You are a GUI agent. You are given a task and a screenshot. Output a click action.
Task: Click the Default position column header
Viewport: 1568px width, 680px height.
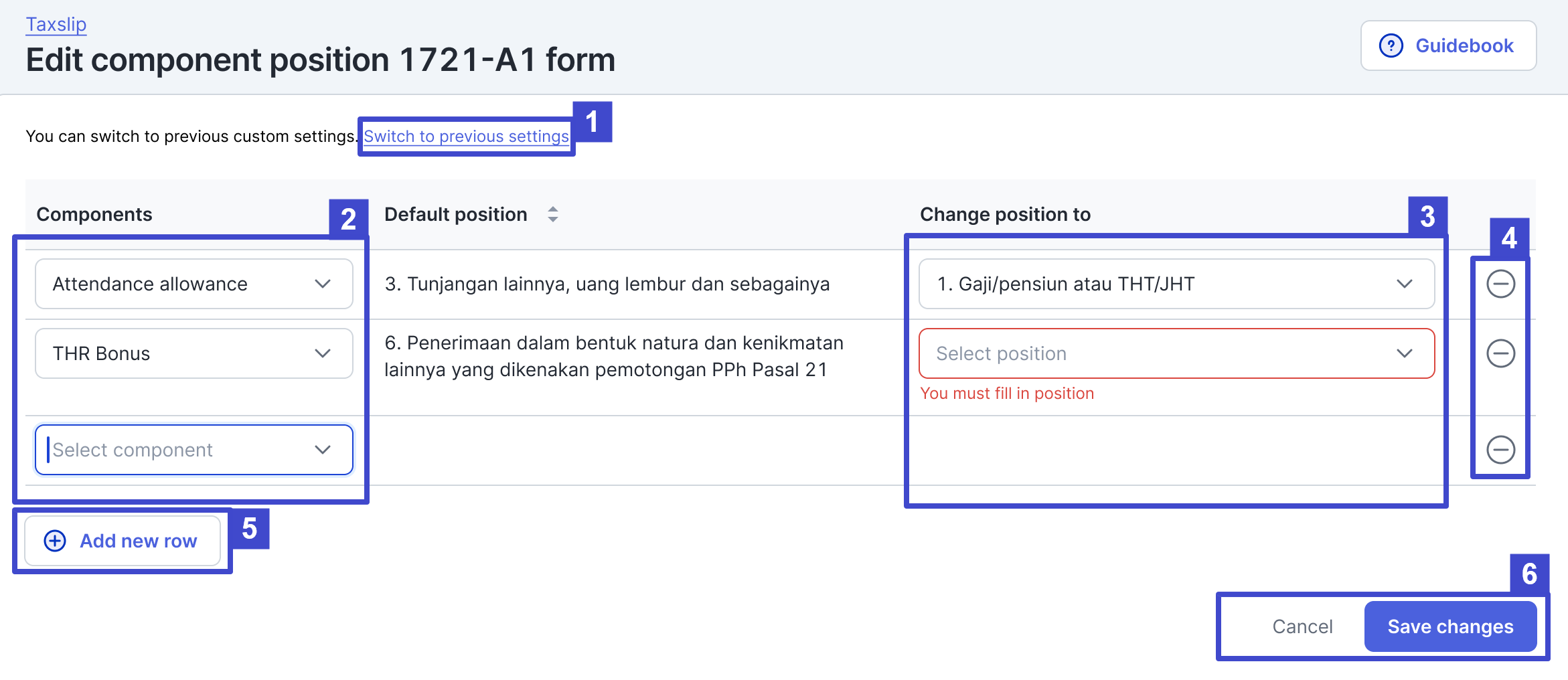click(456, 214)
